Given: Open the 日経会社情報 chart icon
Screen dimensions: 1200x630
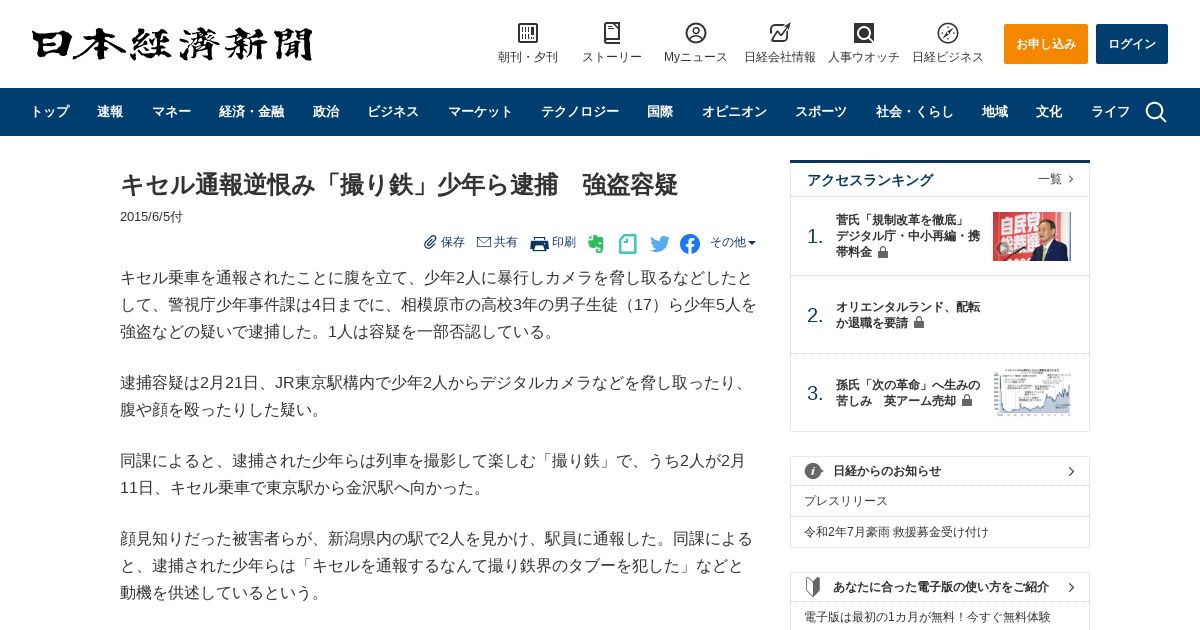Looking at the screenshot, I should coord(780,33).
